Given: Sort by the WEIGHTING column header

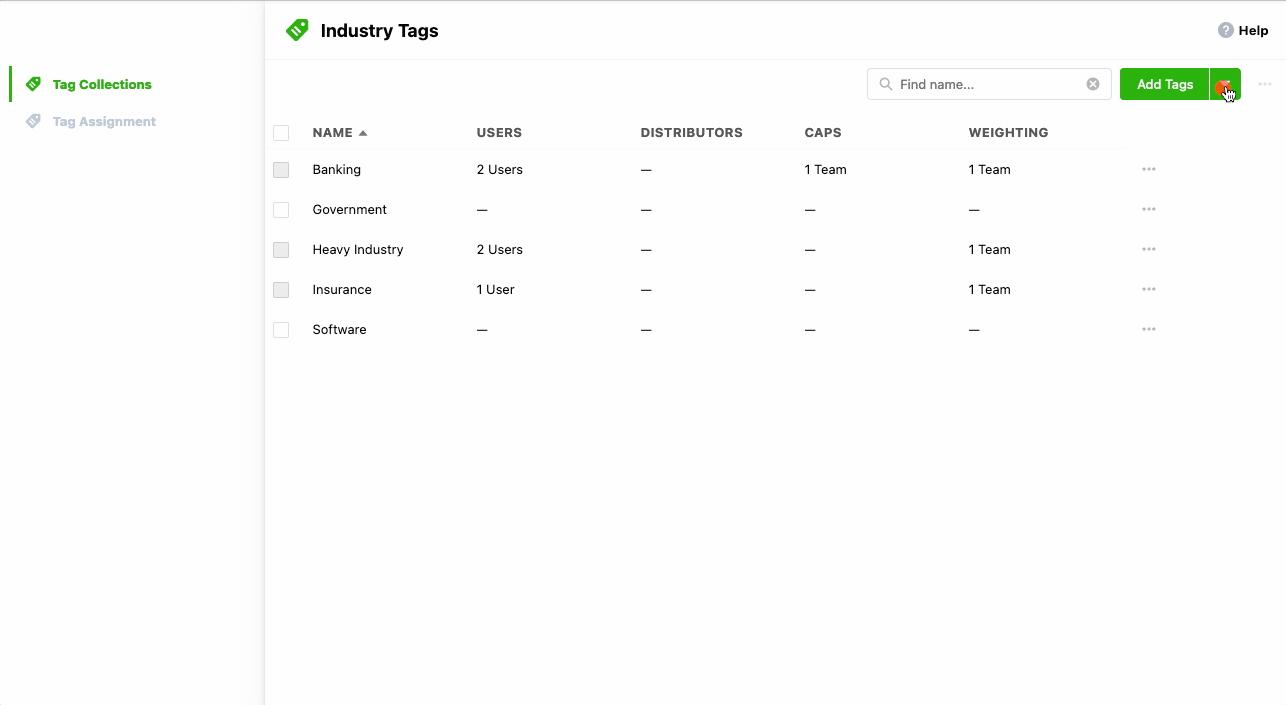Looking at the screenshot, I should pyautogui.click(x=1008, y=132).
